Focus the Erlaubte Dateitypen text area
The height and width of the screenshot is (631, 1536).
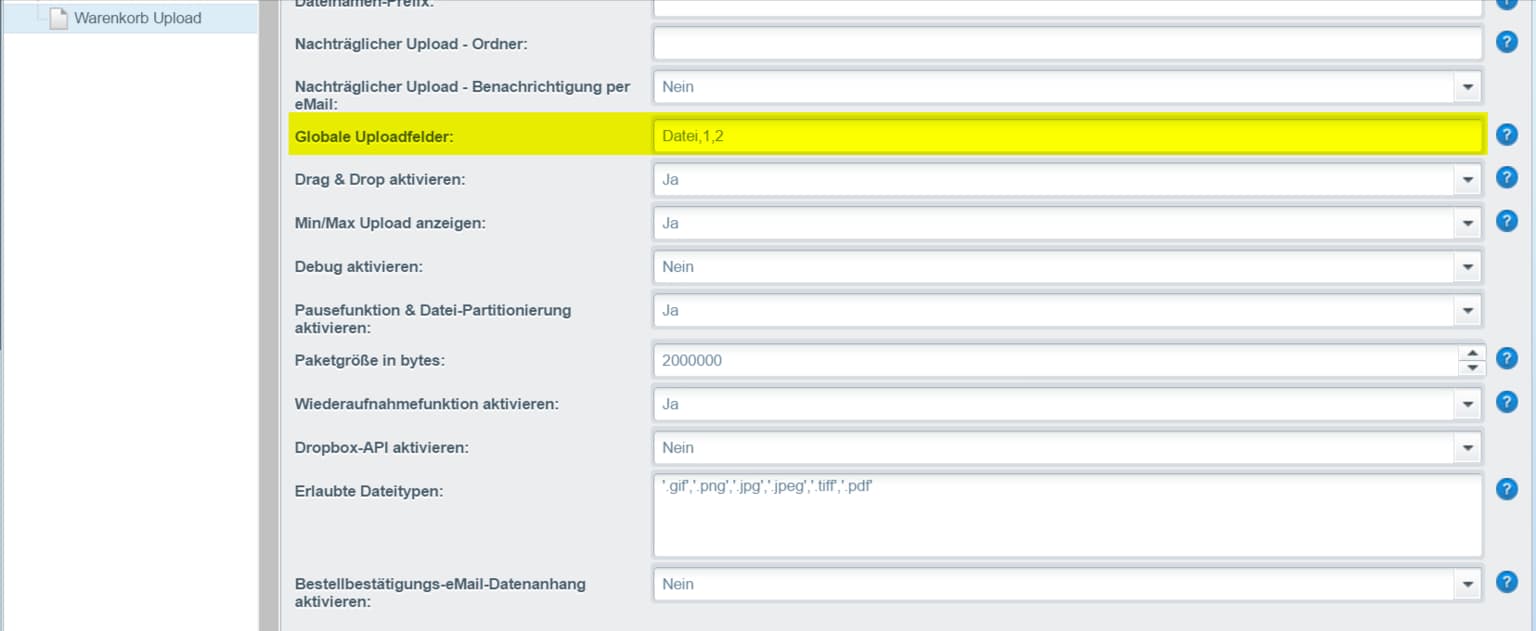tap(1066, 515)
